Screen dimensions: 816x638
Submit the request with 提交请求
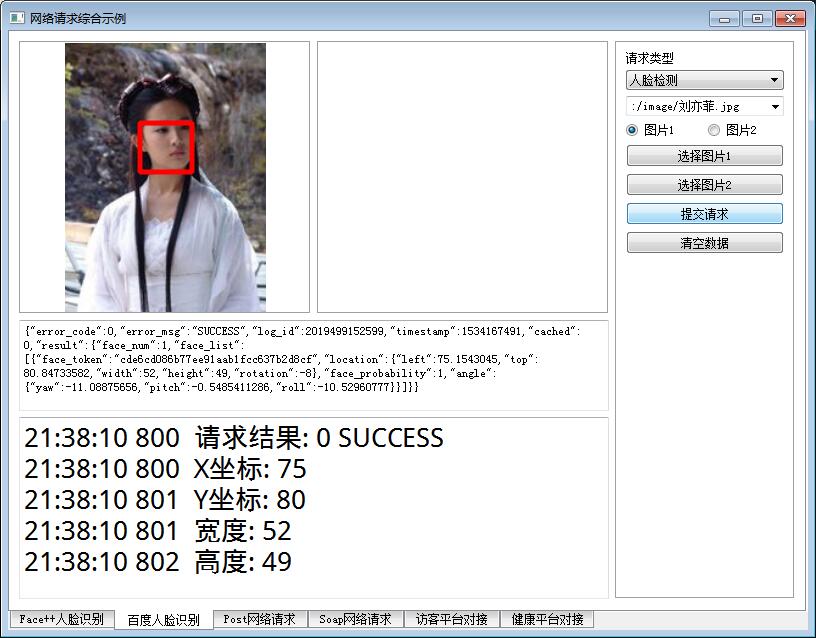point(705,214)
